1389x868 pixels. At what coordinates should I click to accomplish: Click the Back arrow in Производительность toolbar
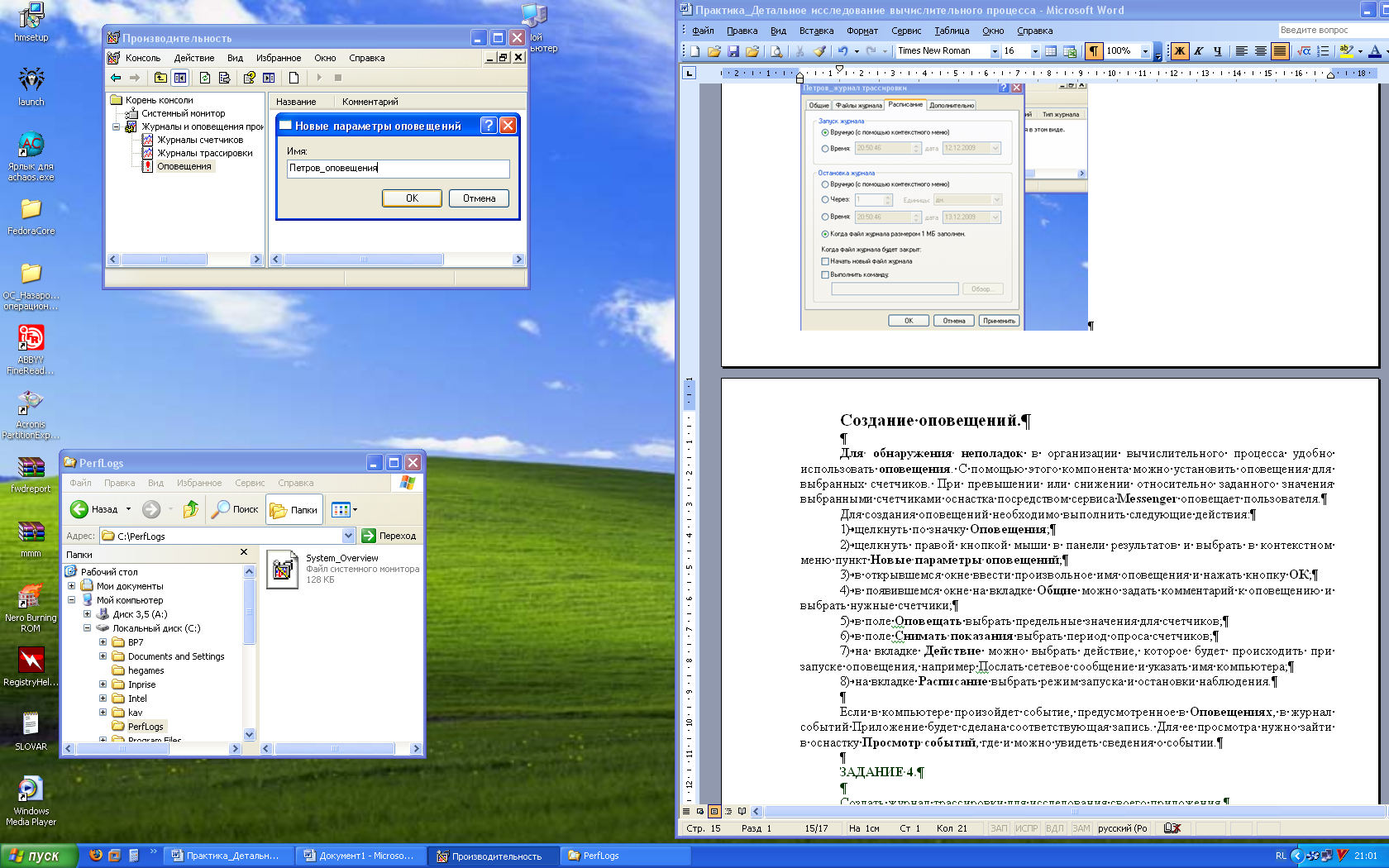116,78
